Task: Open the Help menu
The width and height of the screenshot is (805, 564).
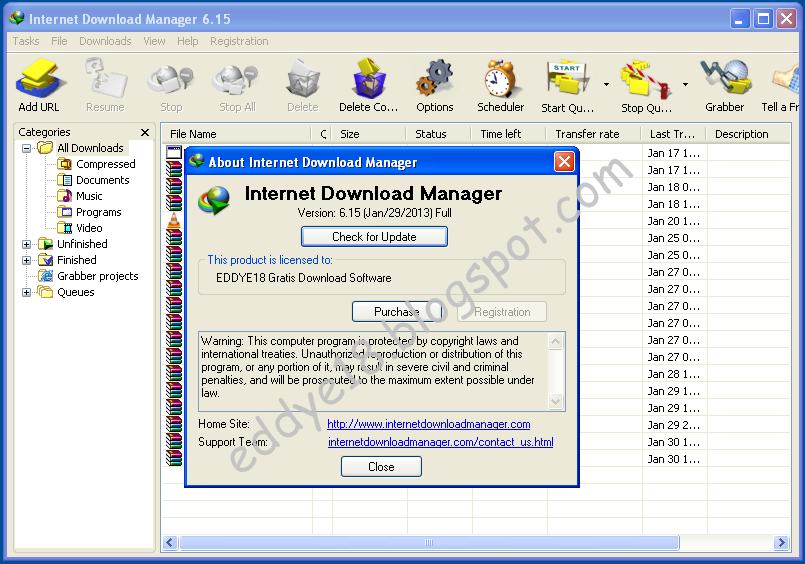Action: click(187, 41)
